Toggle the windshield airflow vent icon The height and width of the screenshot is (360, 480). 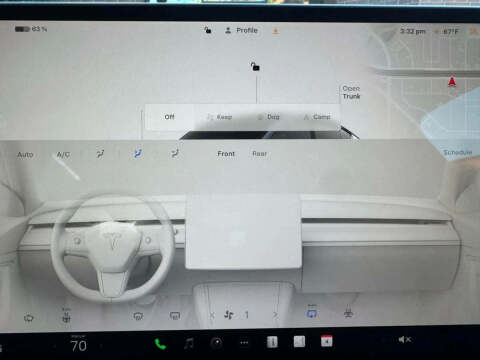[x=100, y=154]
